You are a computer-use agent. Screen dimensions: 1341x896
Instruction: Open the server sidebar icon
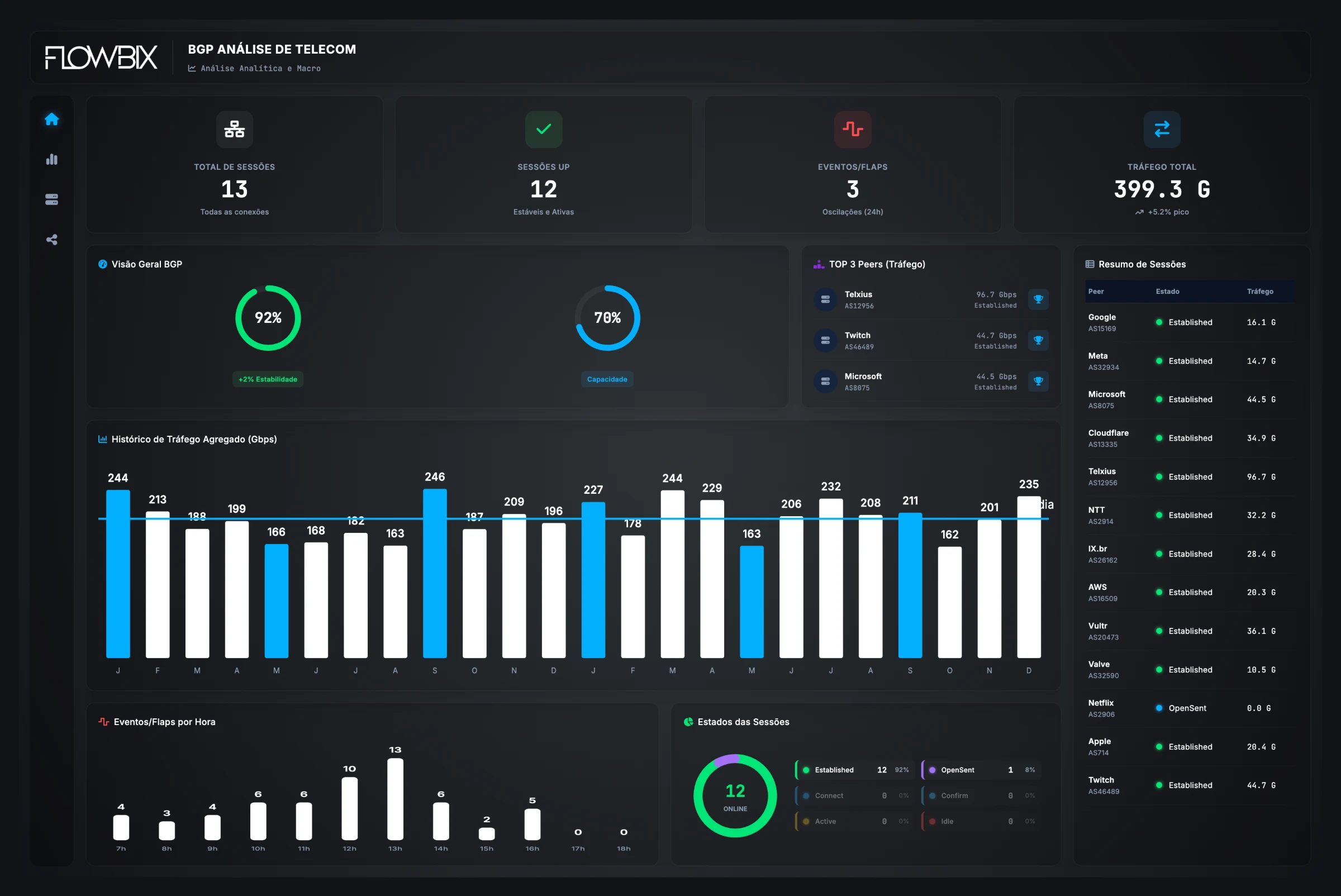(x=51, y=199)
